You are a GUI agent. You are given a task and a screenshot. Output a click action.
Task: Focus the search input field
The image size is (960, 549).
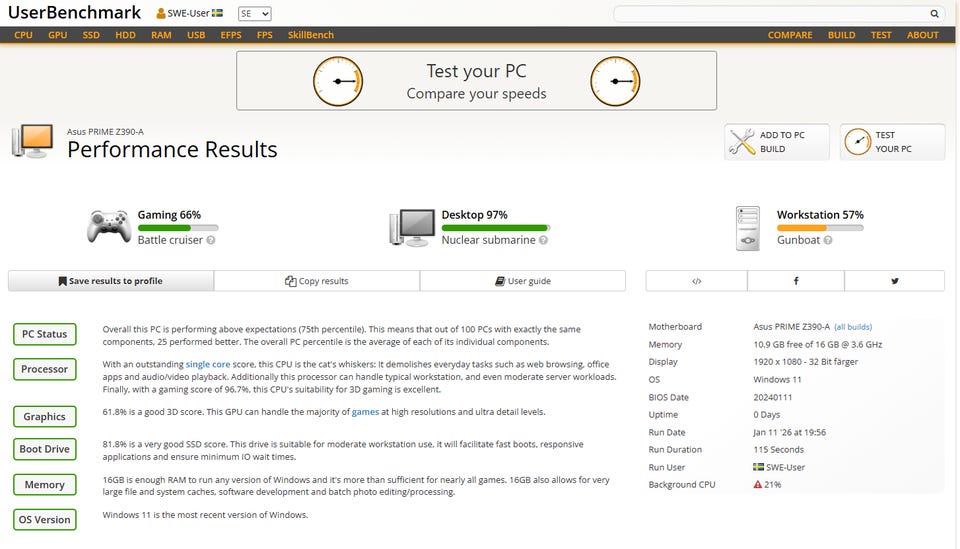[771, 13]
